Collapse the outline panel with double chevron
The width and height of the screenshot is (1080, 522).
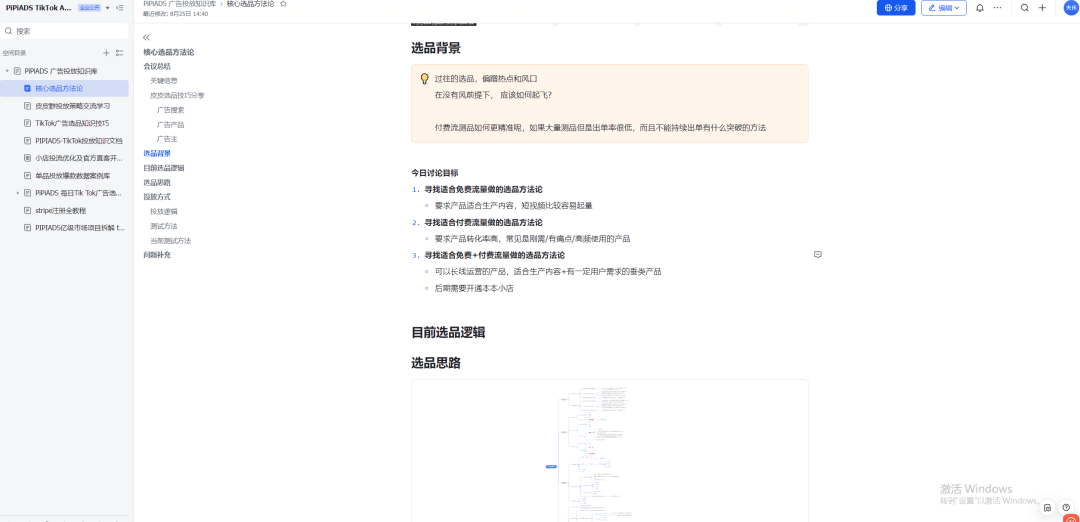coord(146,37)
